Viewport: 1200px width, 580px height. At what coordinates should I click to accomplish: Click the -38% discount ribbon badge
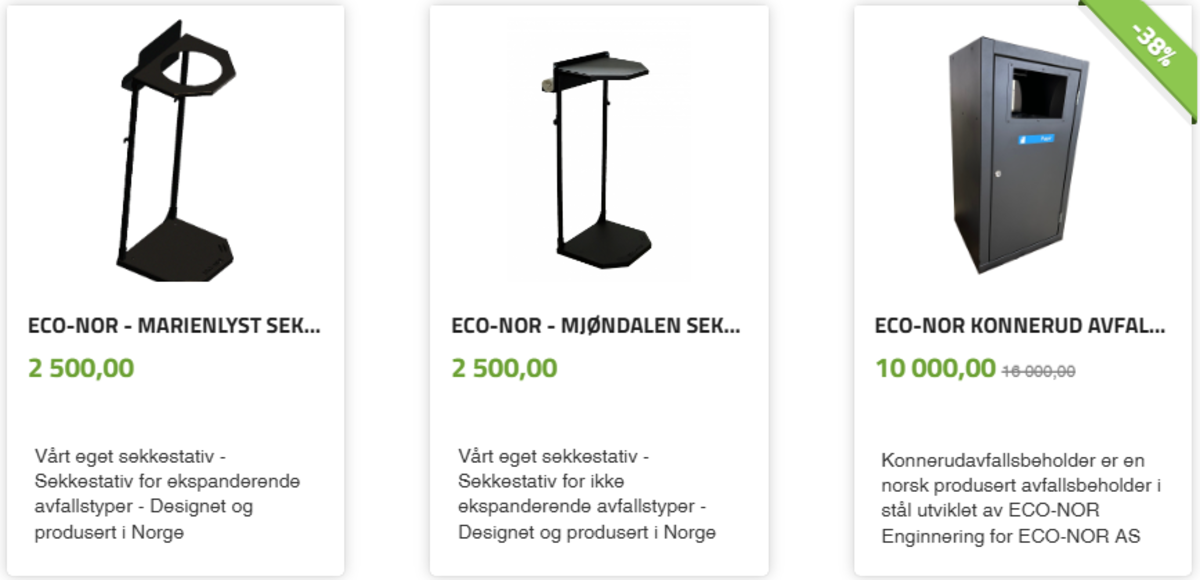click(1152, 42)
